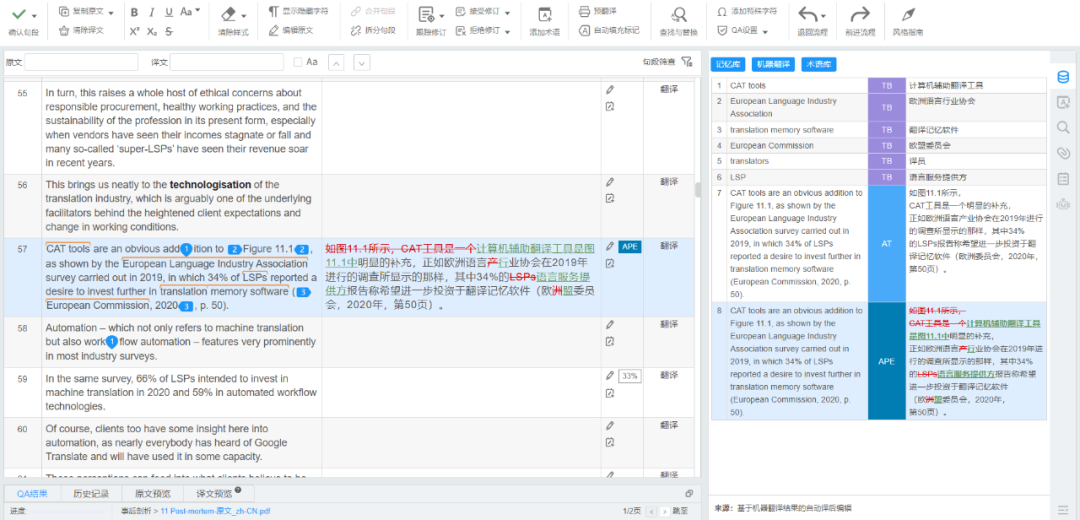The width and height of the screenshot is (1080, 520).
Task: Click the target text (译文) search field
Action: coord(227,62)
